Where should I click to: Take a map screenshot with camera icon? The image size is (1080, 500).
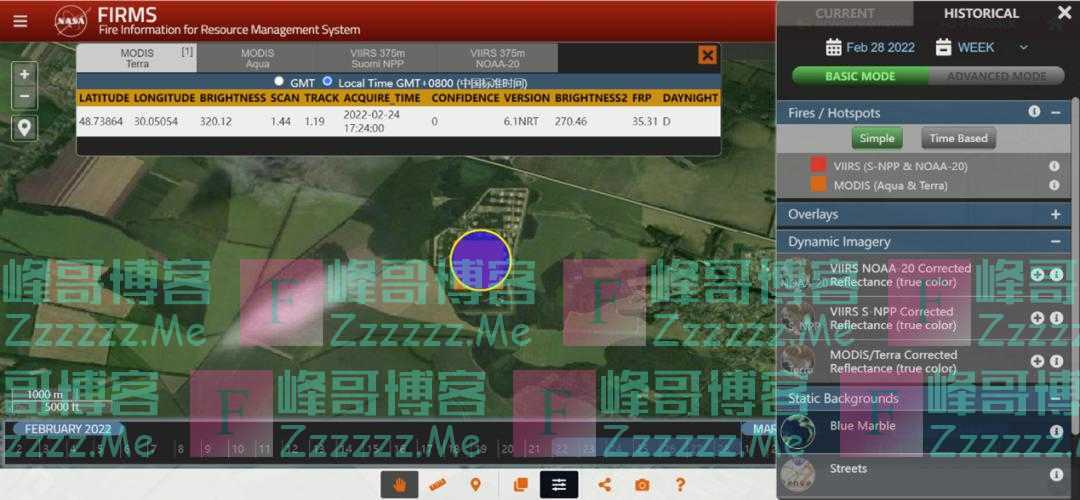click(643, 485)
